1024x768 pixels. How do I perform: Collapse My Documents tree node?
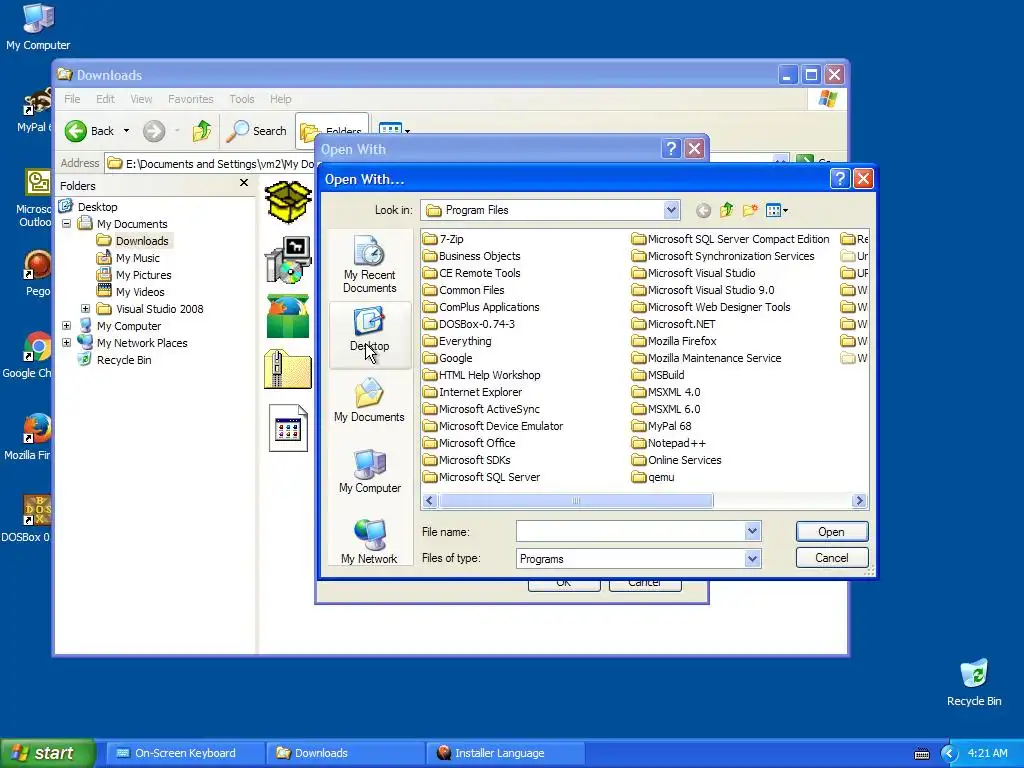pos(67,223)
